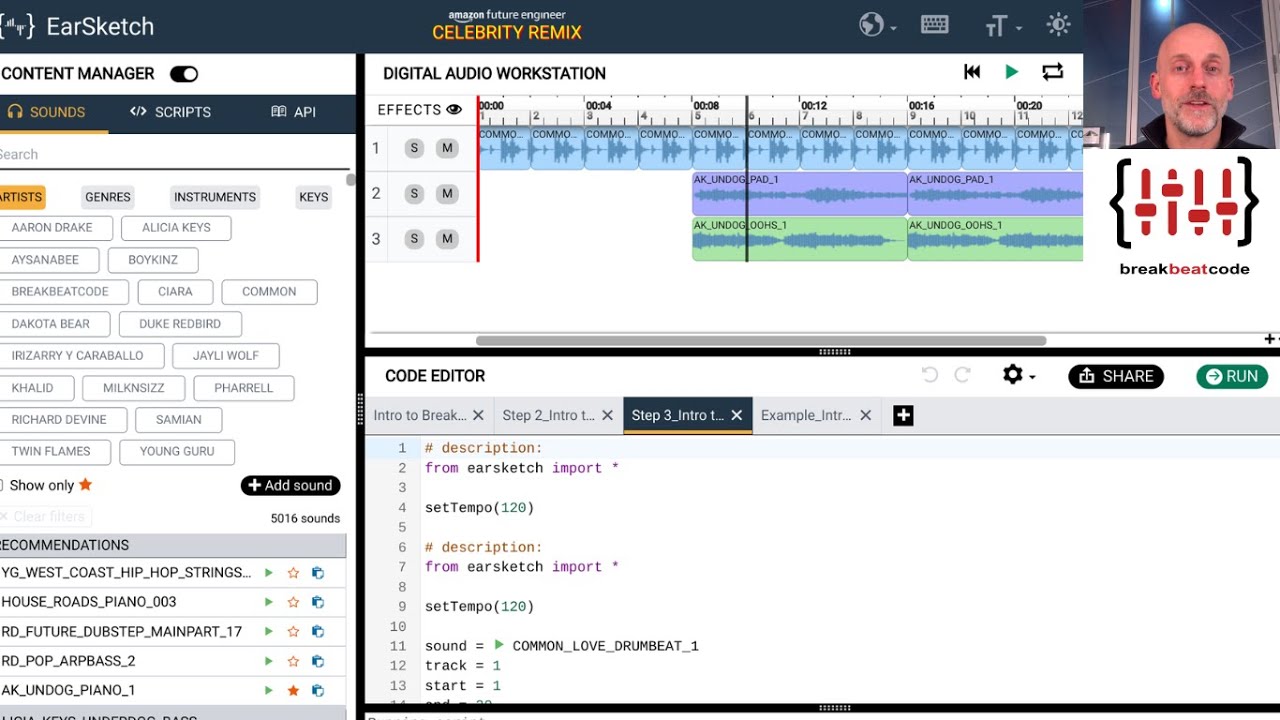1280x720 pixels.
Task: Expand the Genres filter
Action: (x=108, y=197)
